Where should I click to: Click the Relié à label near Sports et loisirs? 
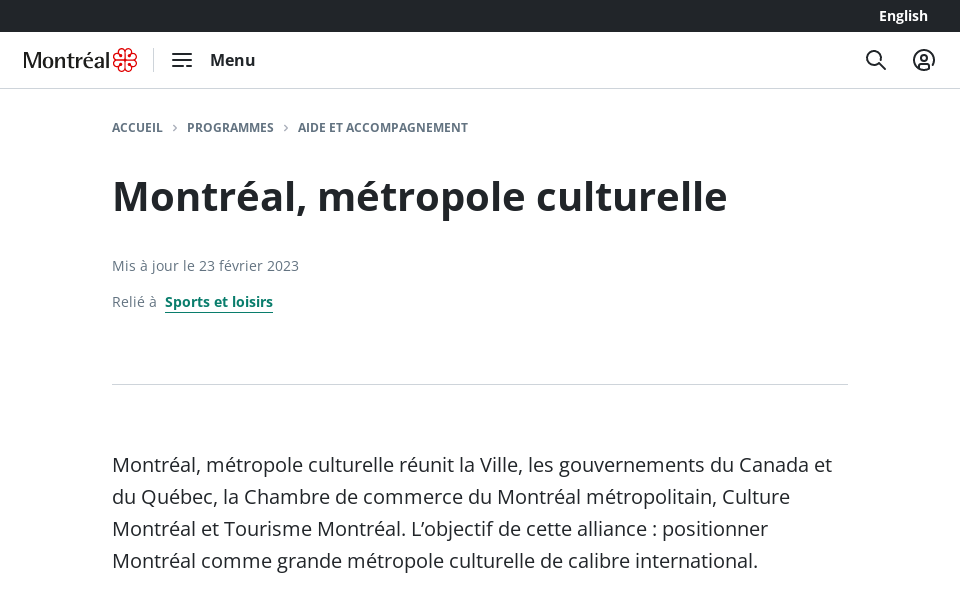131,301
